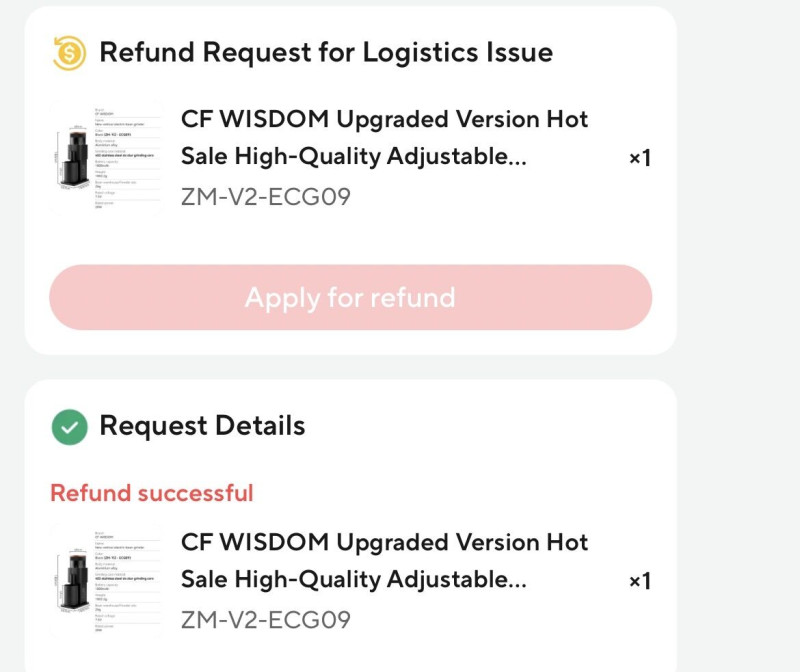Click Sale High-Quality Adjustable line under Request Details
The image size is (800, 672).
(x=353, y=580)
